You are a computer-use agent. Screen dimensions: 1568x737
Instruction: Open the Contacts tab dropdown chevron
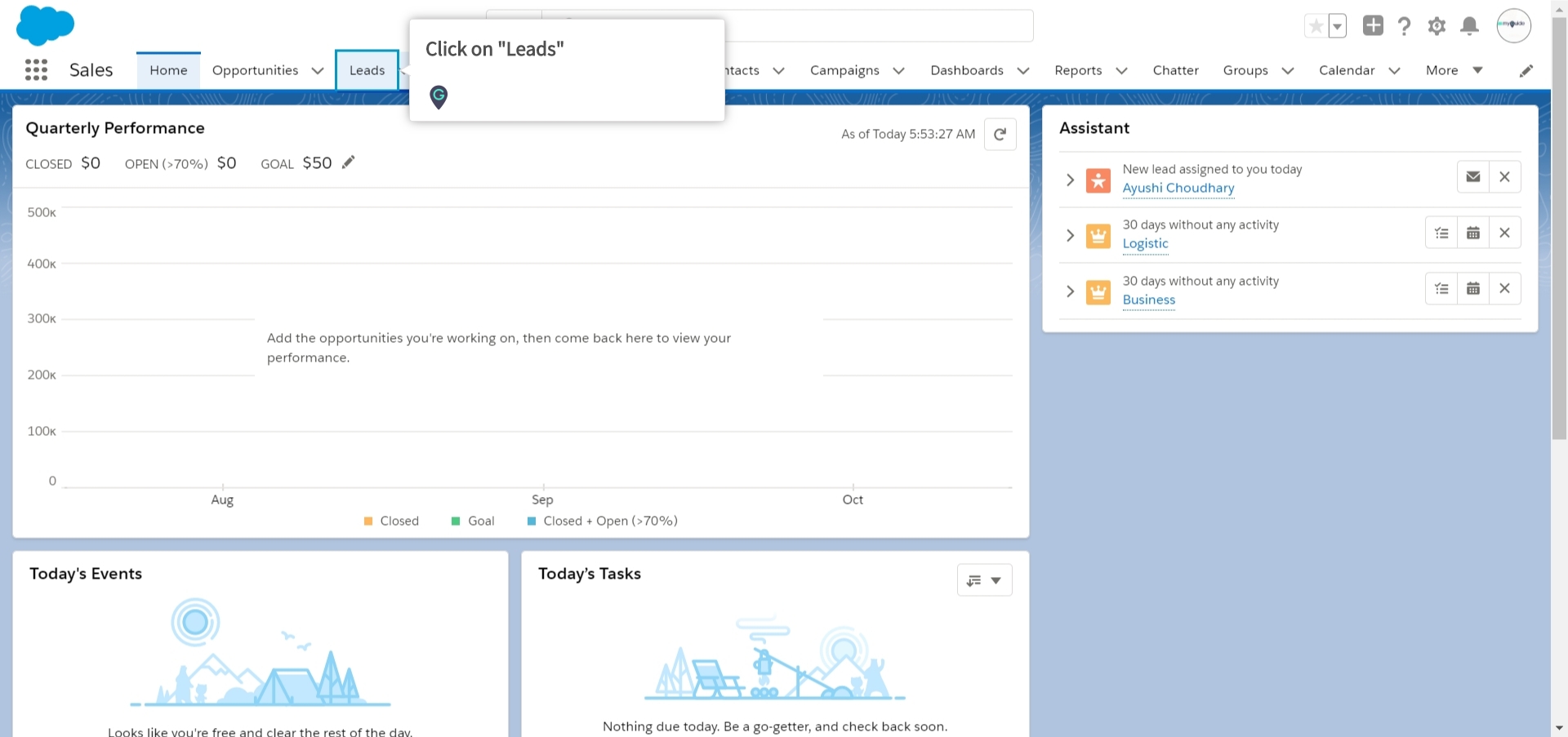[778, 71]
